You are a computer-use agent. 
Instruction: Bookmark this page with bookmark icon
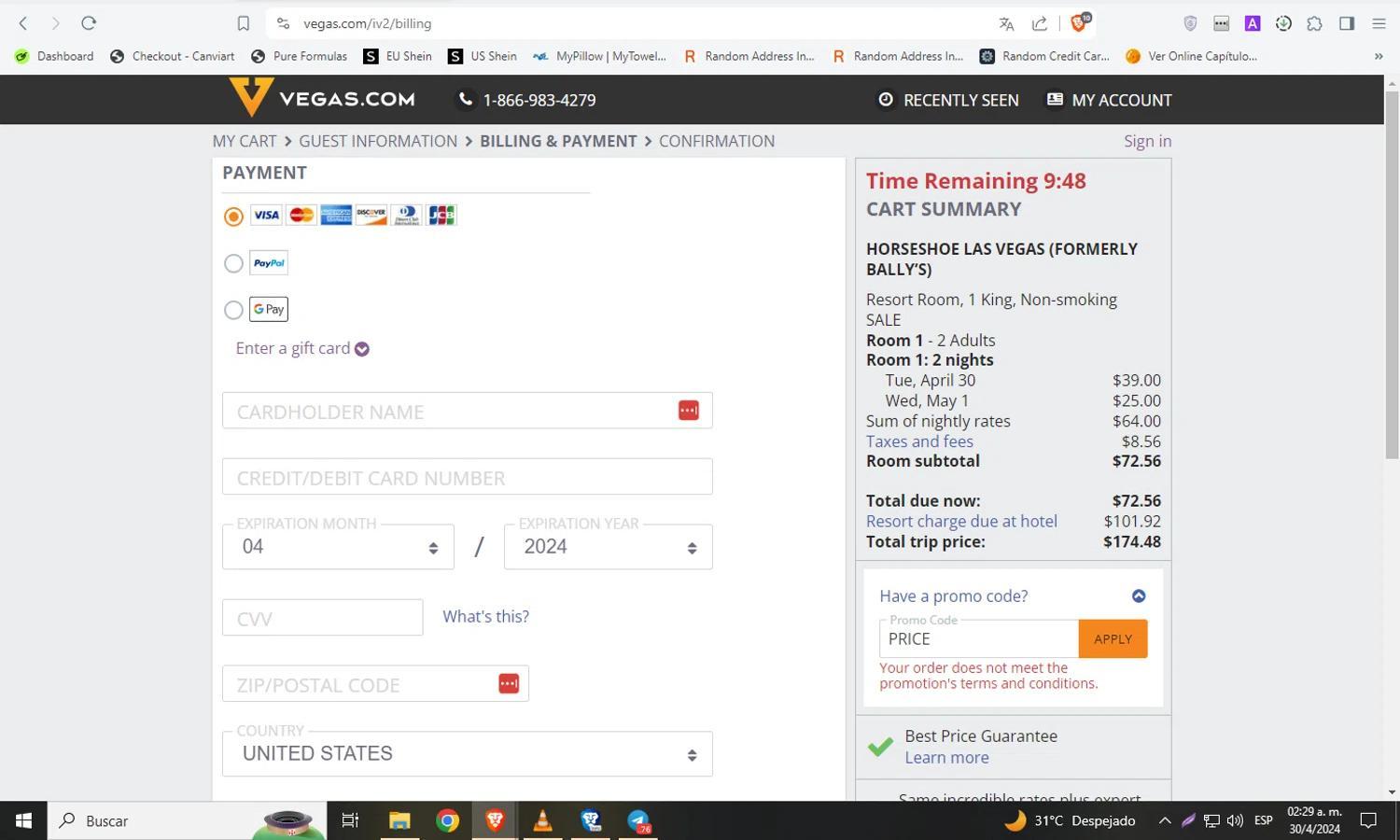[x=244, y=23]
